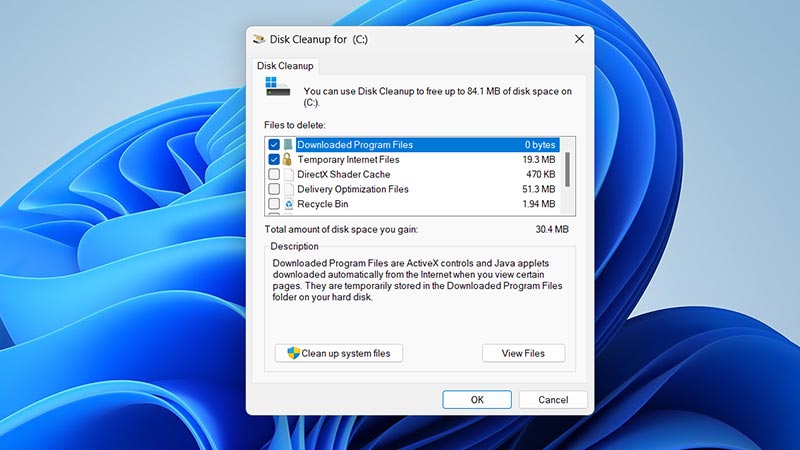
Task: Click the files list scrollbar thumb
Action: tap(567, 169)
